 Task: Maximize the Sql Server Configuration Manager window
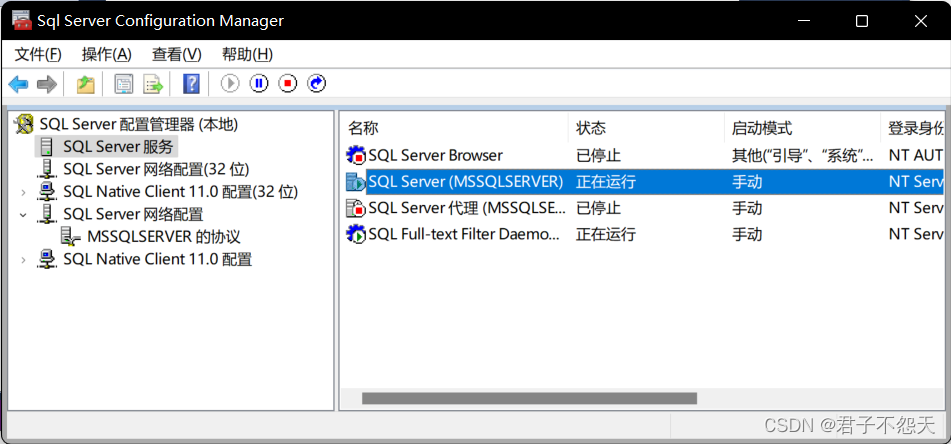(x=862, y=21)
